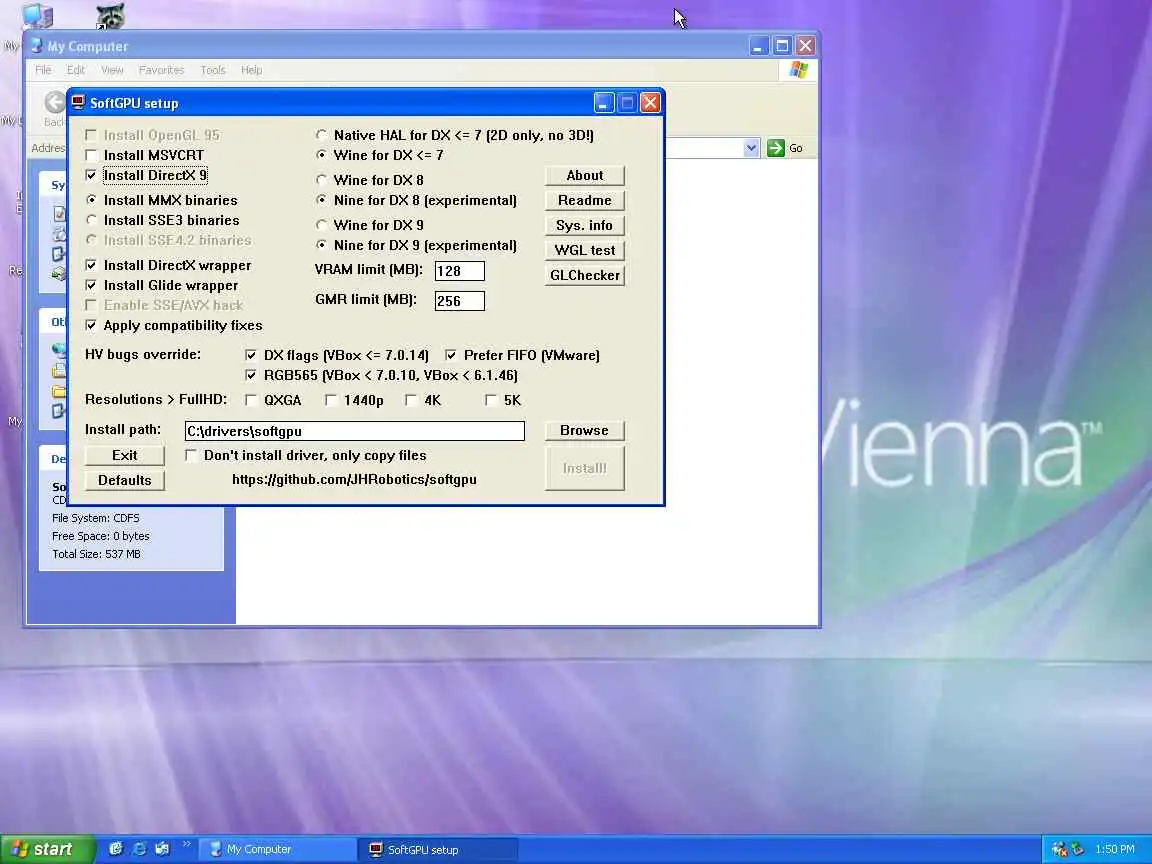Click the GMR limit input field
This screenshot has width=1152, height=864.
[459, 301]
